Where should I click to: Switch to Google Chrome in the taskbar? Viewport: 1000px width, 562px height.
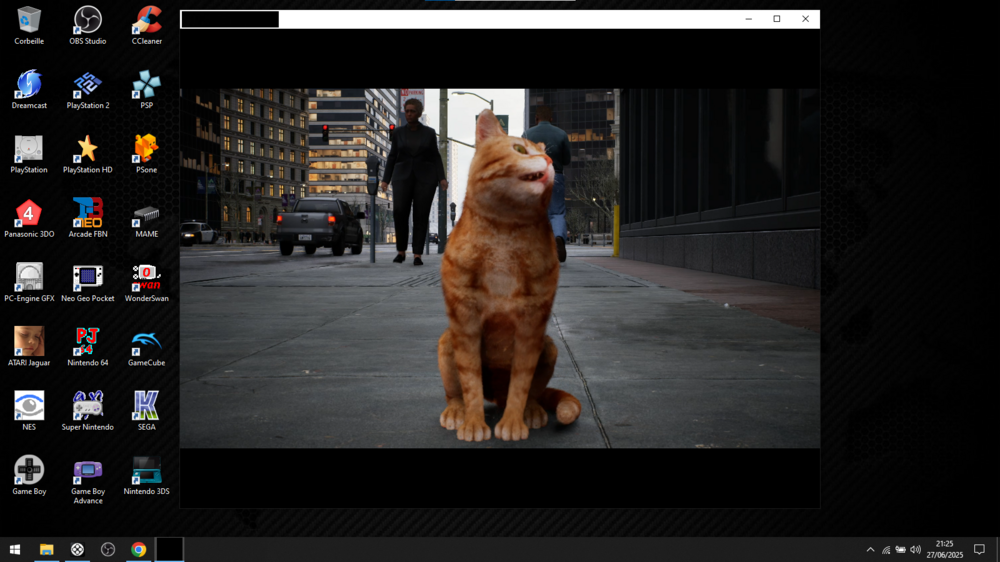139,549
